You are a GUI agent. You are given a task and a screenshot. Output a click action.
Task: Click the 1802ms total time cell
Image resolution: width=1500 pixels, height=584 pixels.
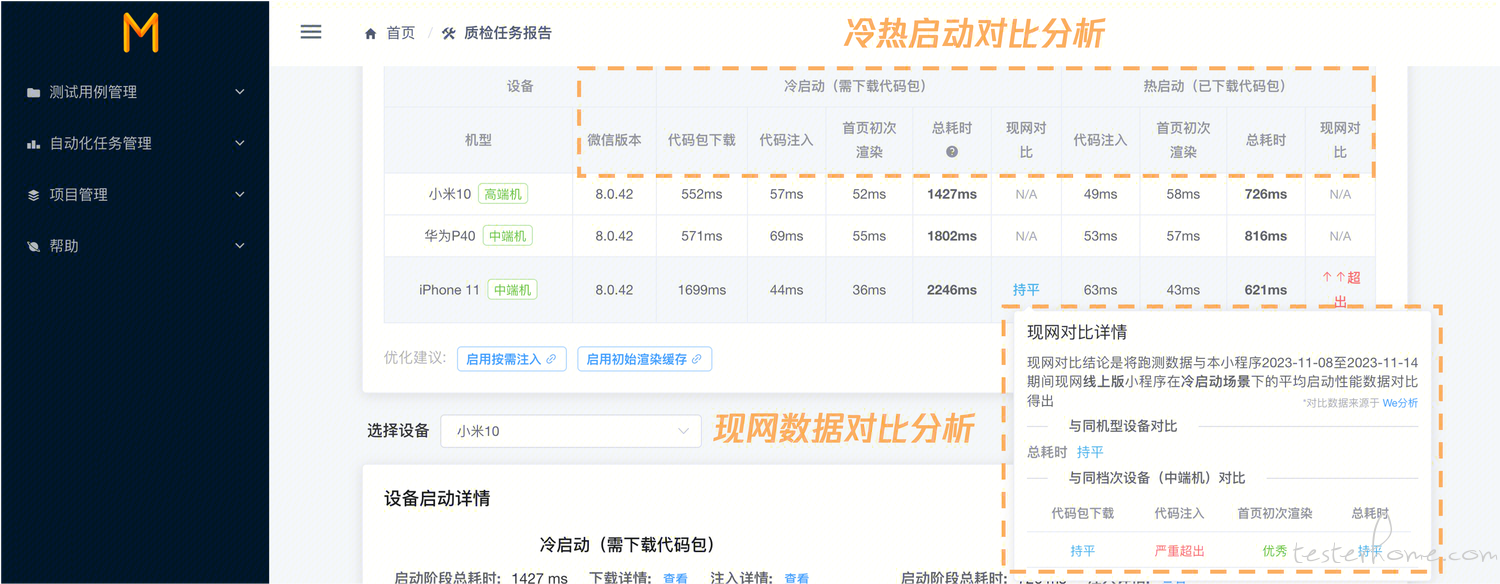click(952, 236)
